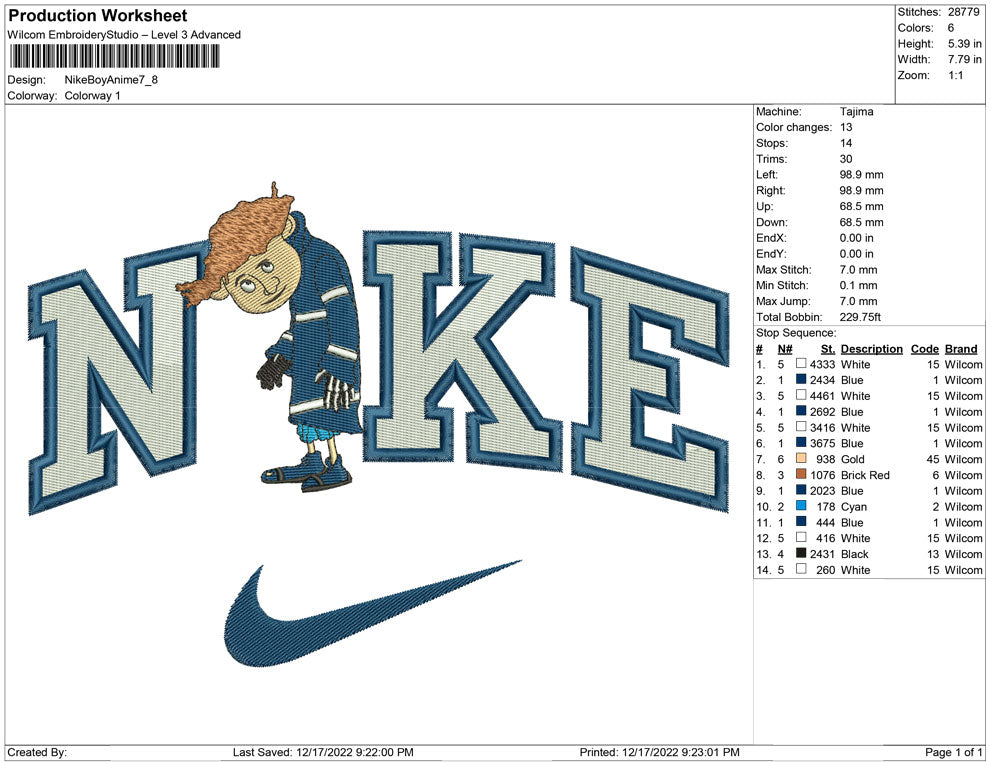The image size is (990, 762).
Task: Click the Brick Red swatch in stop 8
Action: (x=801, y=474)
